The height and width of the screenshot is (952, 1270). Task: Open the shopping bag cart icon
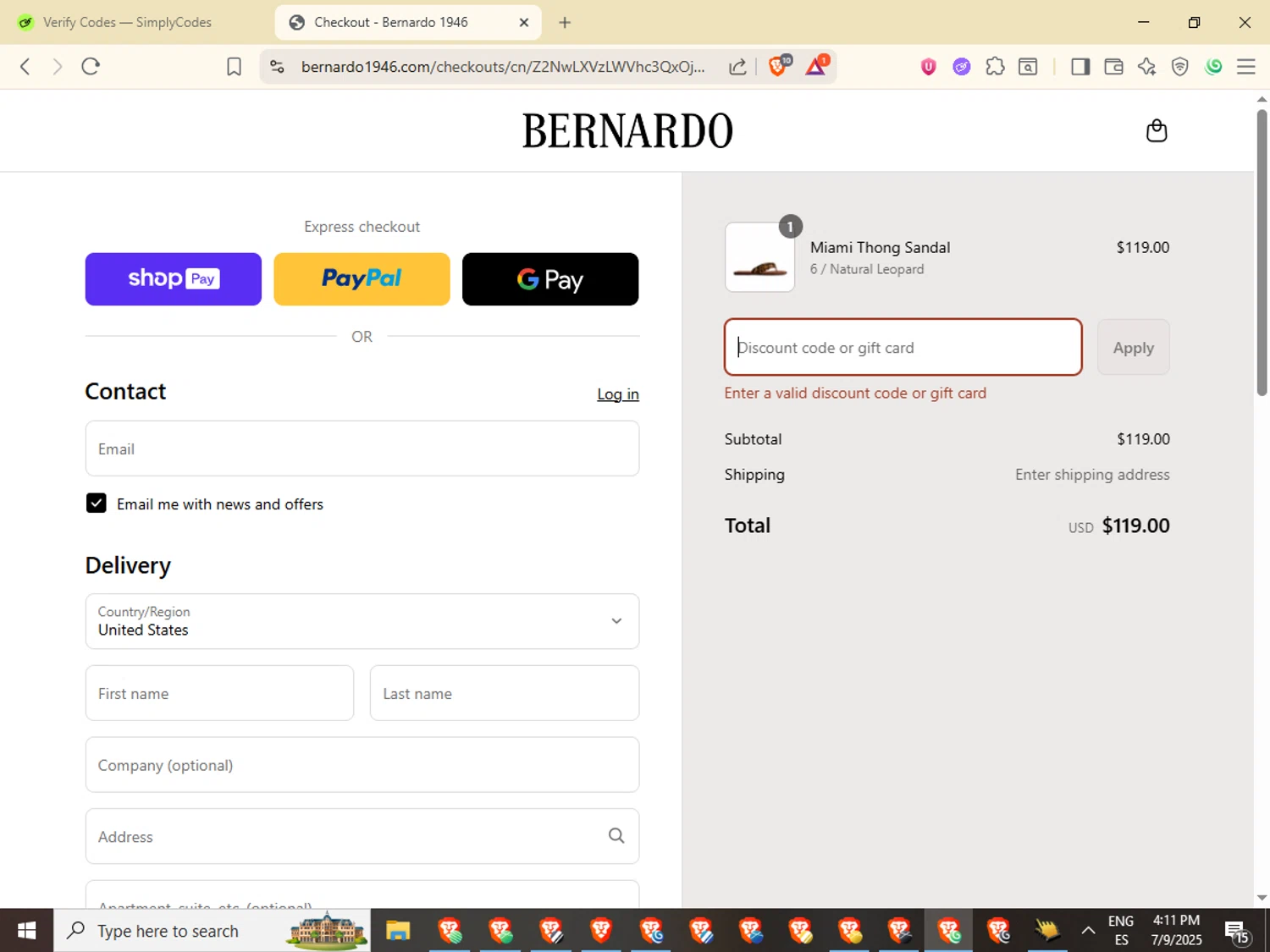click(x=1157, y=130)
